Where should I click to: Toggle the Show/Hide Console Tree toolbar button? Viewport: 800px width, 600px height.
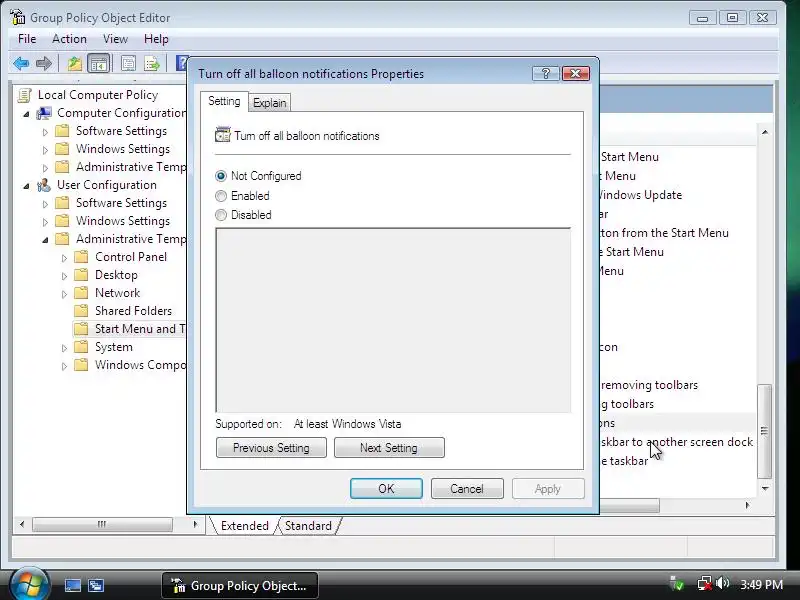(98, 64)
